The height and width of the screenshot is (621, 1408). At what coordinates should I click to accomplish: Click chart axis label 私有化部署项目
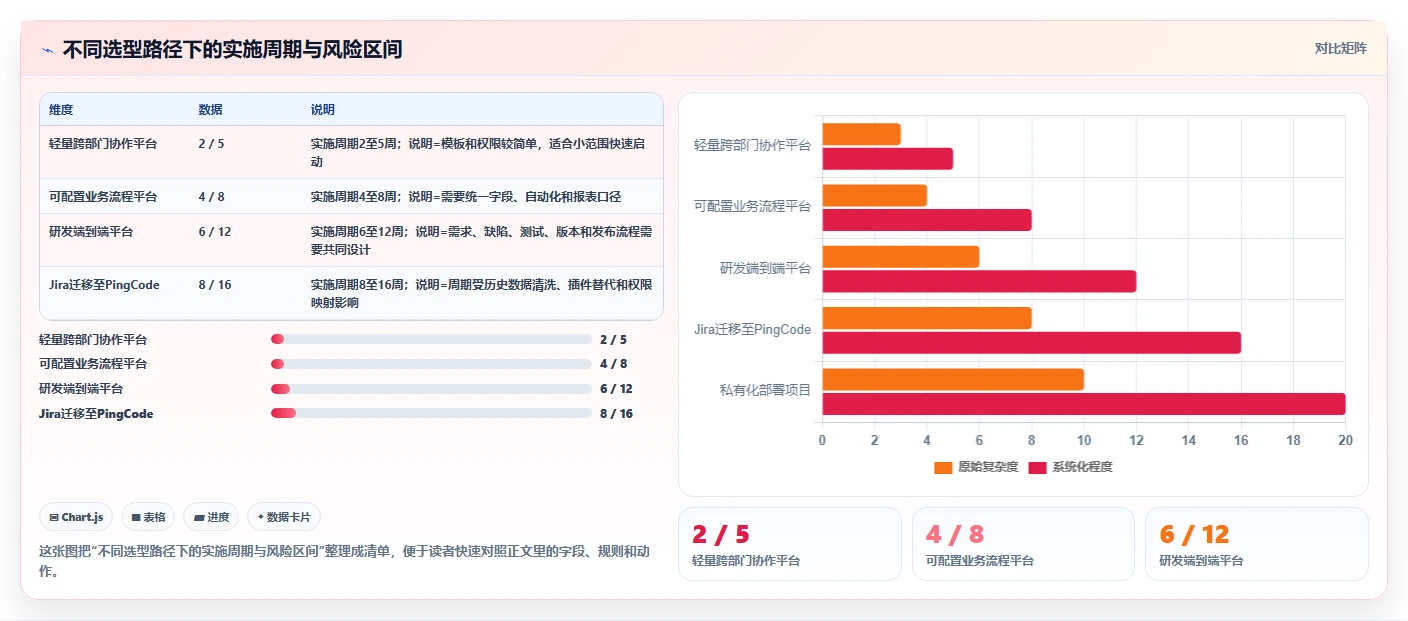(x=765, y=390)
